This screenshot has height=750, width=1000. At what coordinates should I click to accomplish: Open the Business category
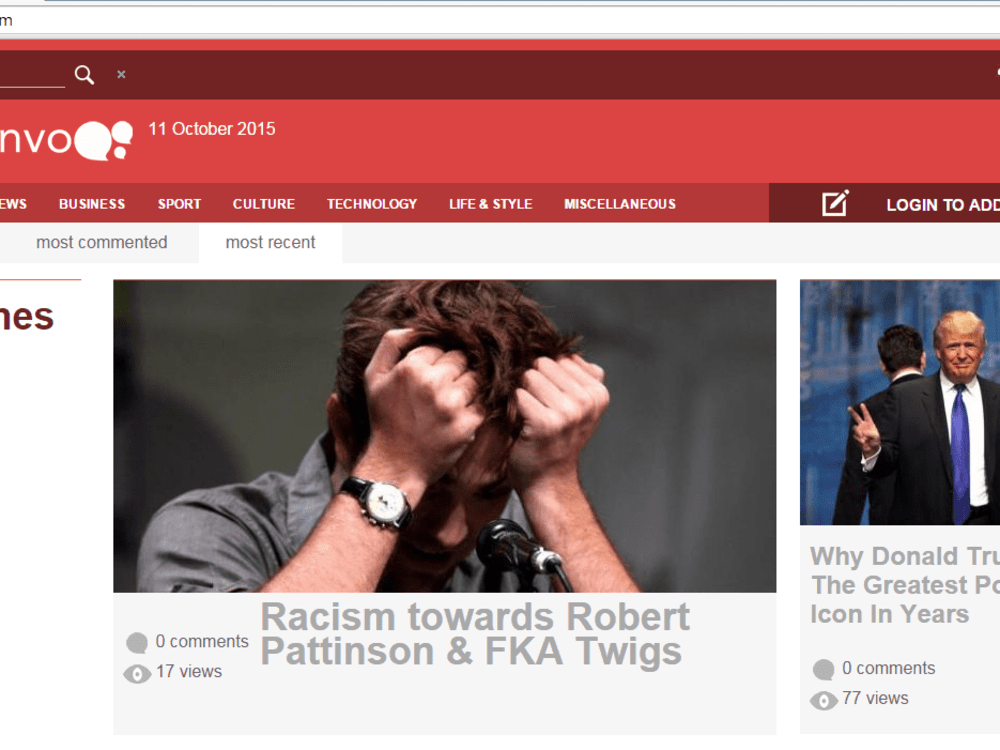coord(92,204)
